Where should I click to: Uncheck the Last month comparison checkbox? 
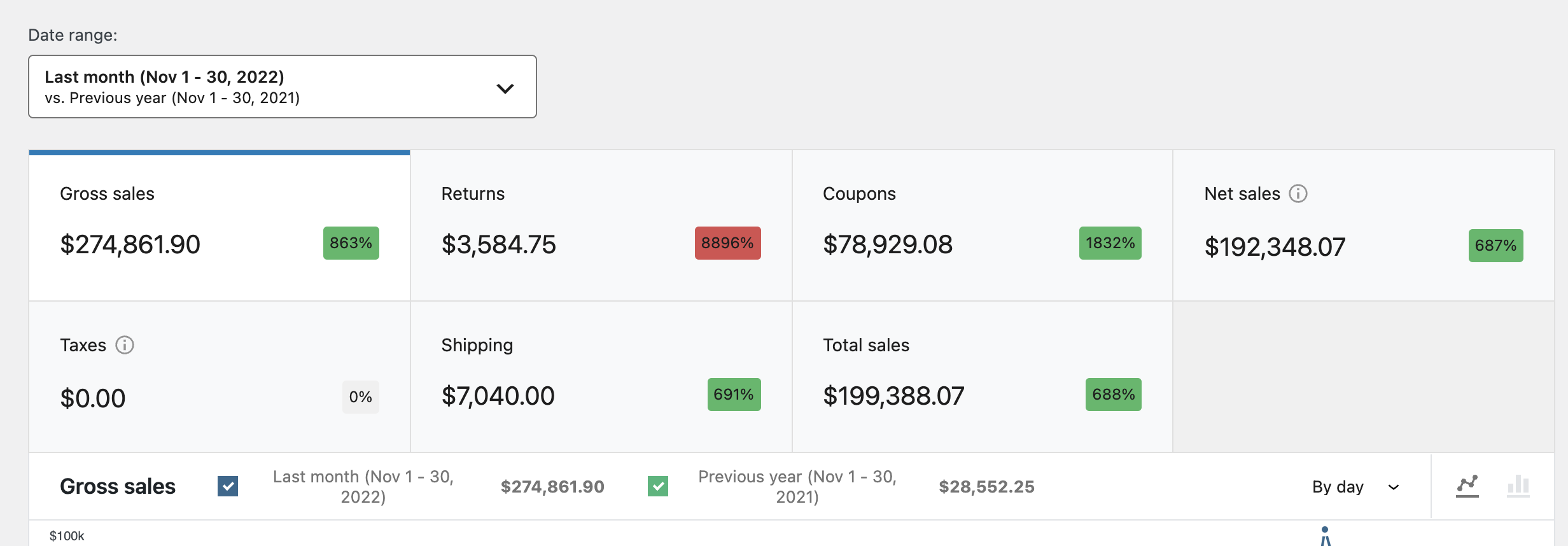228,486
